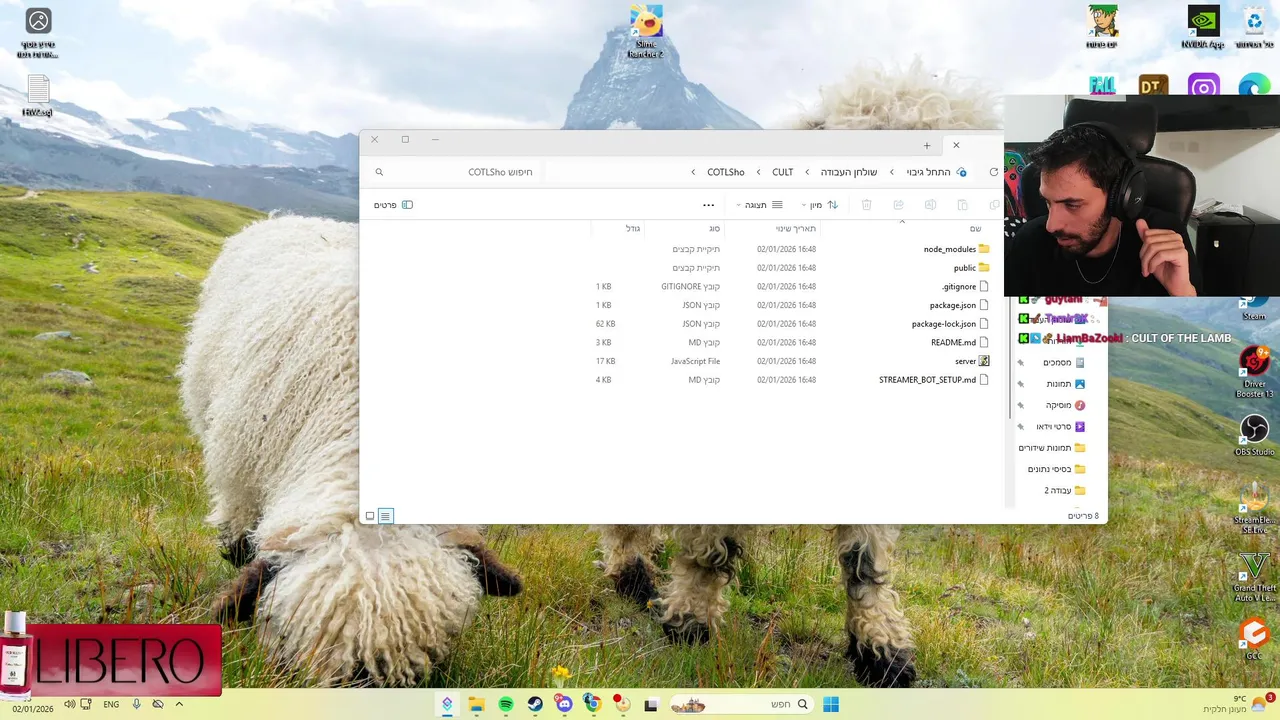This screenshot has width=1280, height=720.
Task: Add a new Explorer tab with the plus button
Action: click(927, 145)
